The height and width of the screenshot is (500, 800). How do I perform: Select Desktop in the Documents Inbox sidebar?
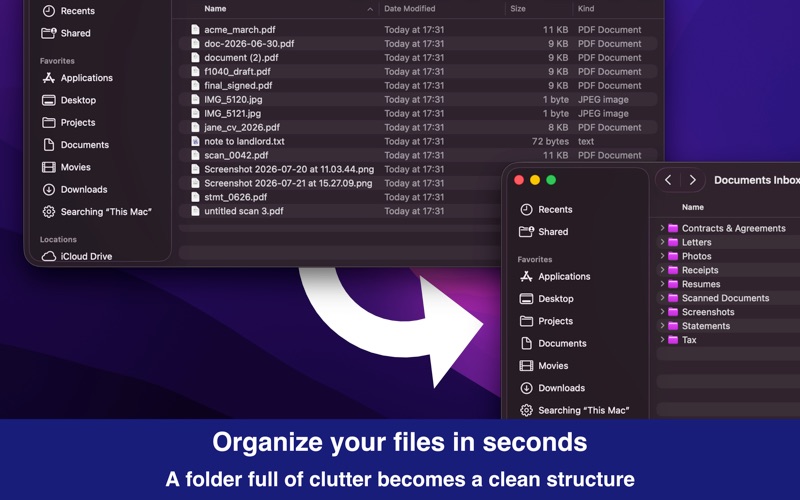(546, 299)
